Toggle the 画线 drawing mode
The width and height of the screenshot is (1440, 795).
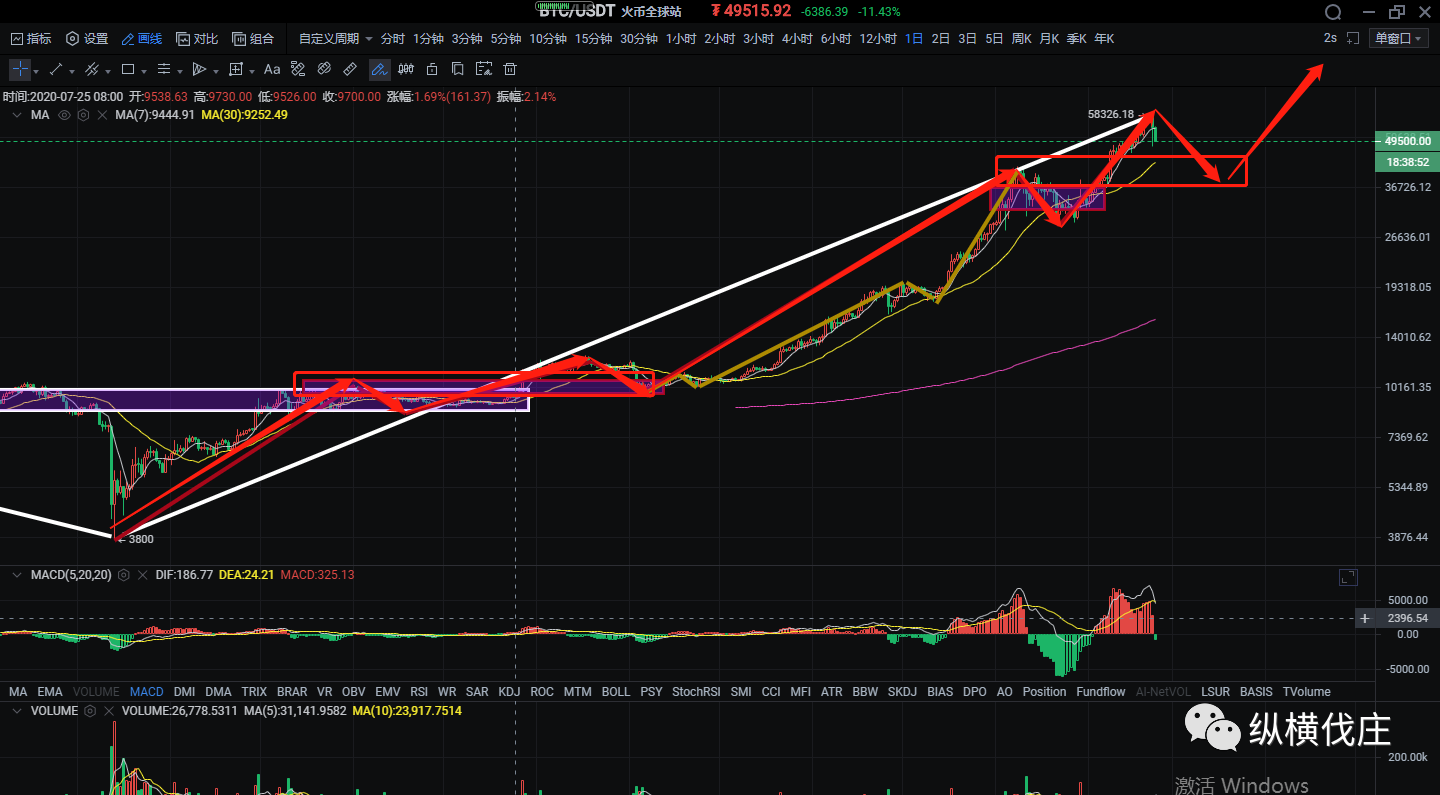(x=141, y=39)
